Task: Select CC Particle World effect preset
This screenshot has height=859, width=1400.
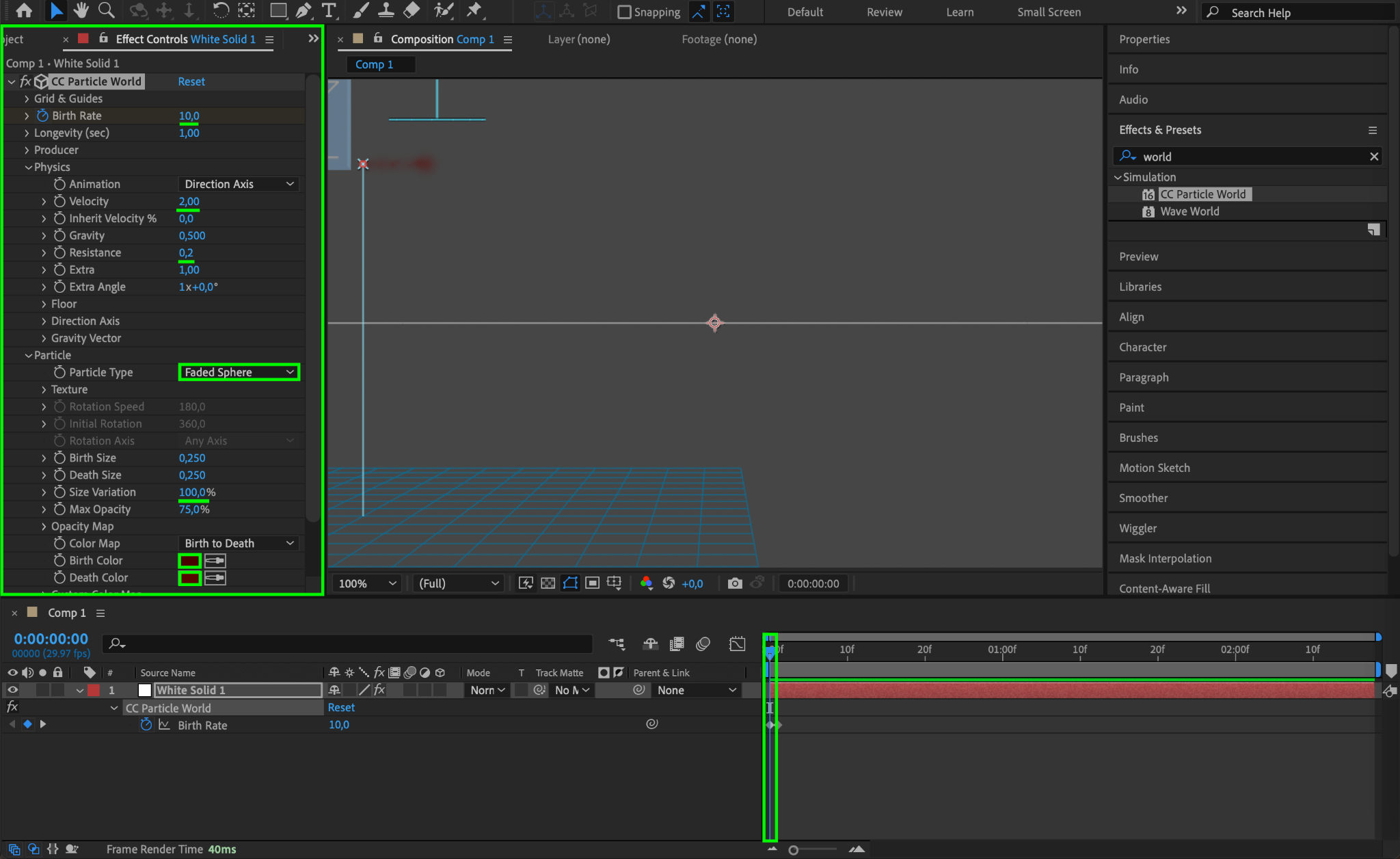Action: tap(1202, 194)
